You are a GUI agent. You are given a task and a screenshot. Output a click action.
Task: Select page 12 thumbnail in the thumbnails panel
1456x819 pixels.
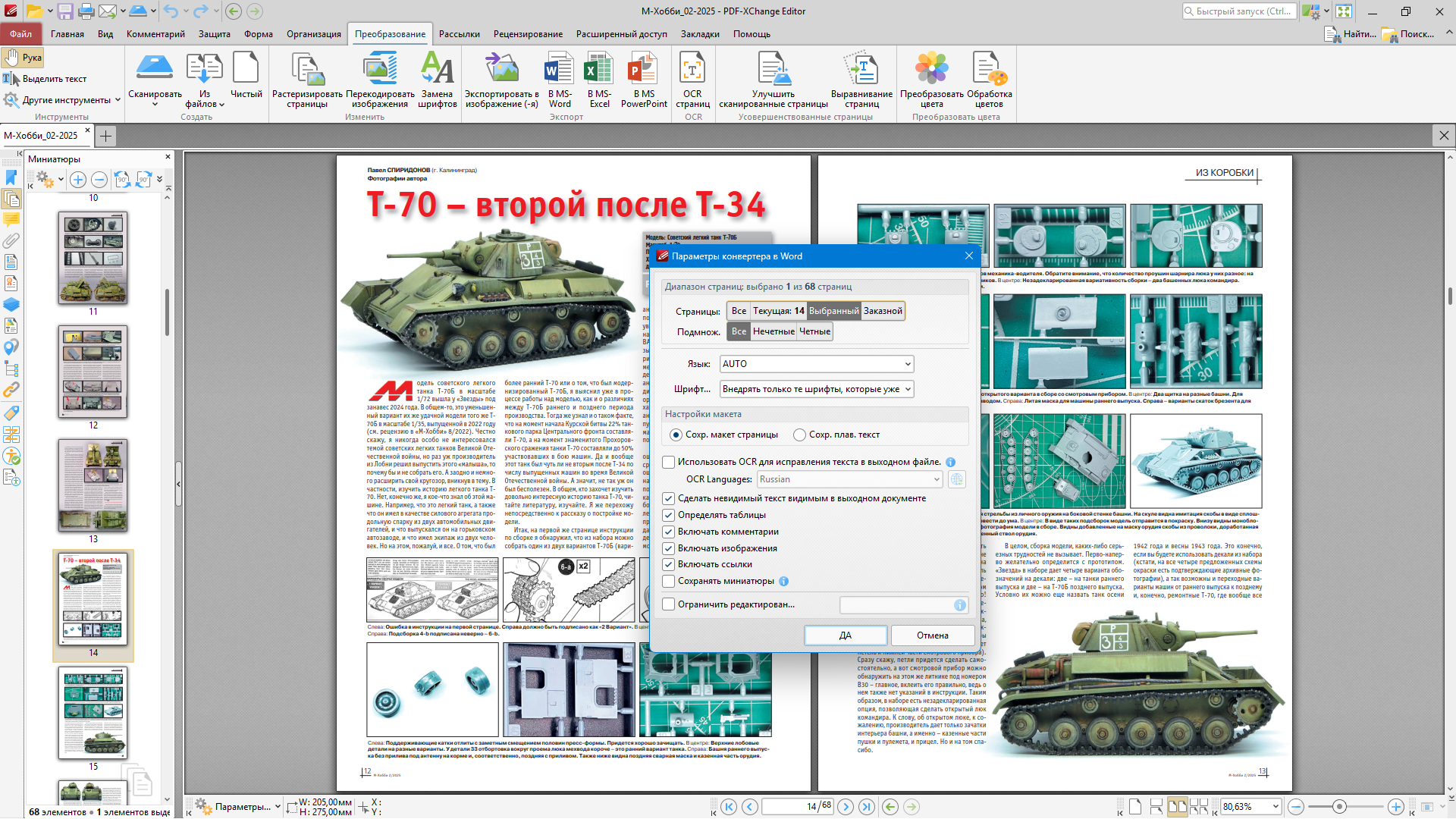[x=93, y=372]
